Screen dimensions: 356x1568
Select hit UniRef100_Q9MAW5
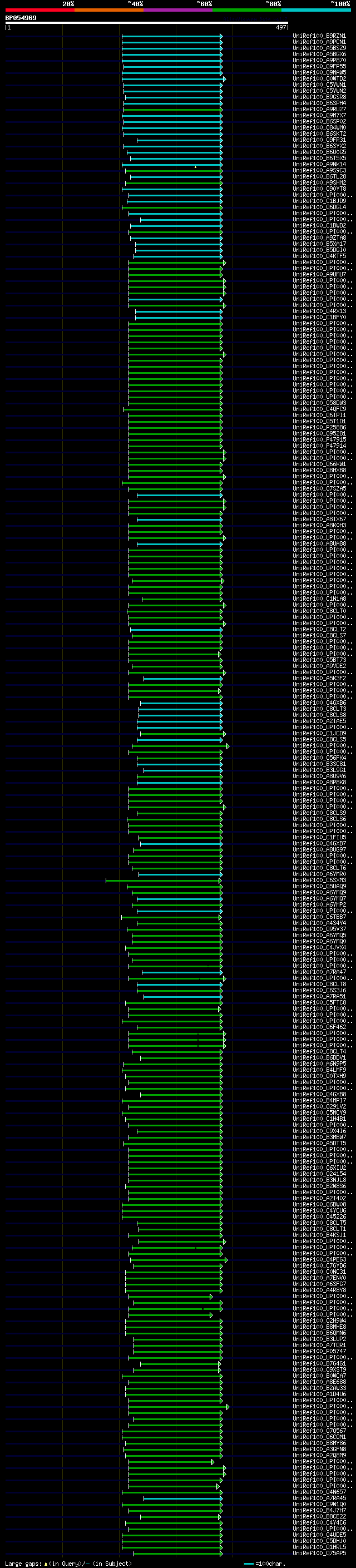(x=319, y=72)
